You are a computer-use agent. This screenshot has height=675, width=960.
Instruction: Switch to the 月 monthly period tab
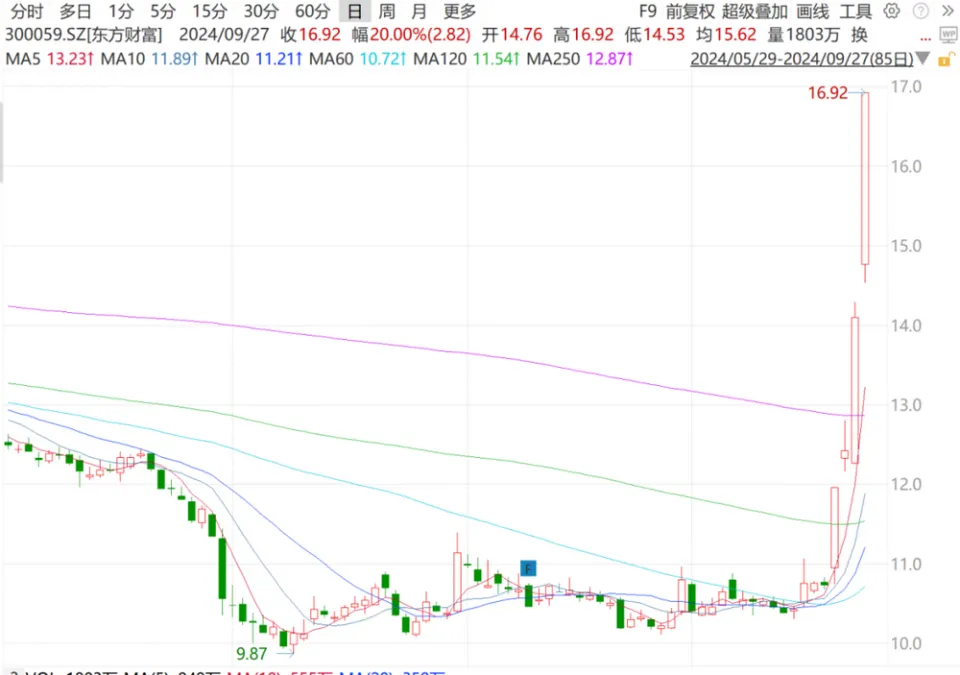click(x=418, y=12)
